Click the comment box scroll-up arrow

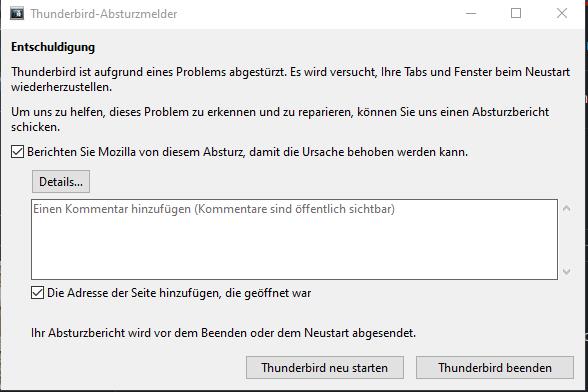point(567,208)
